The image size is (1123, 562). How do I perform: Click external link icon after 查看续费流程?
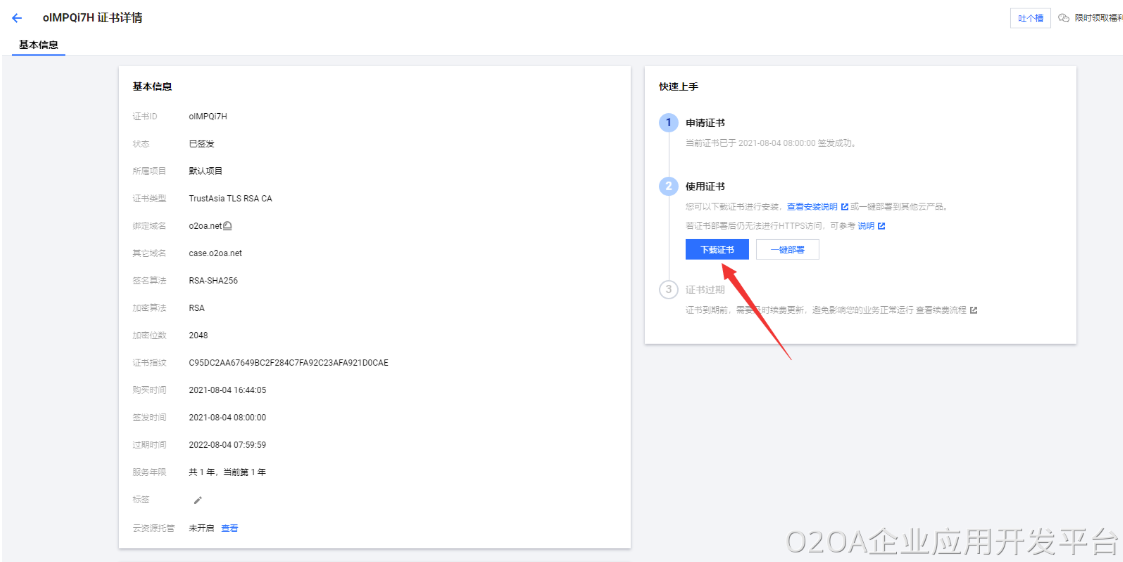[973, 311]
